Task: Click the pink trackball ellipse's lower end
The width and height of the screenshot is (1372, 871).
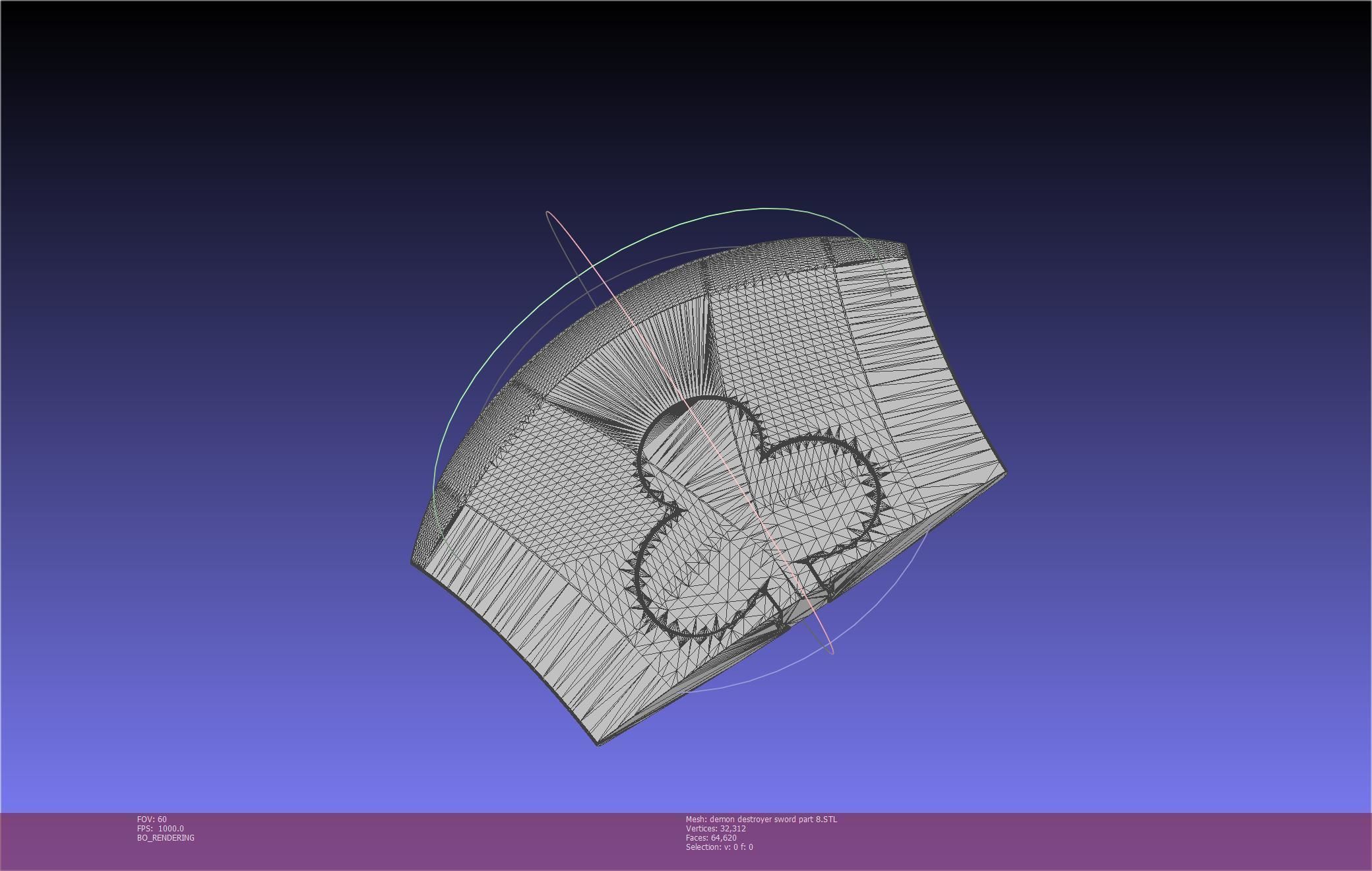Action: tap(831, 651)
